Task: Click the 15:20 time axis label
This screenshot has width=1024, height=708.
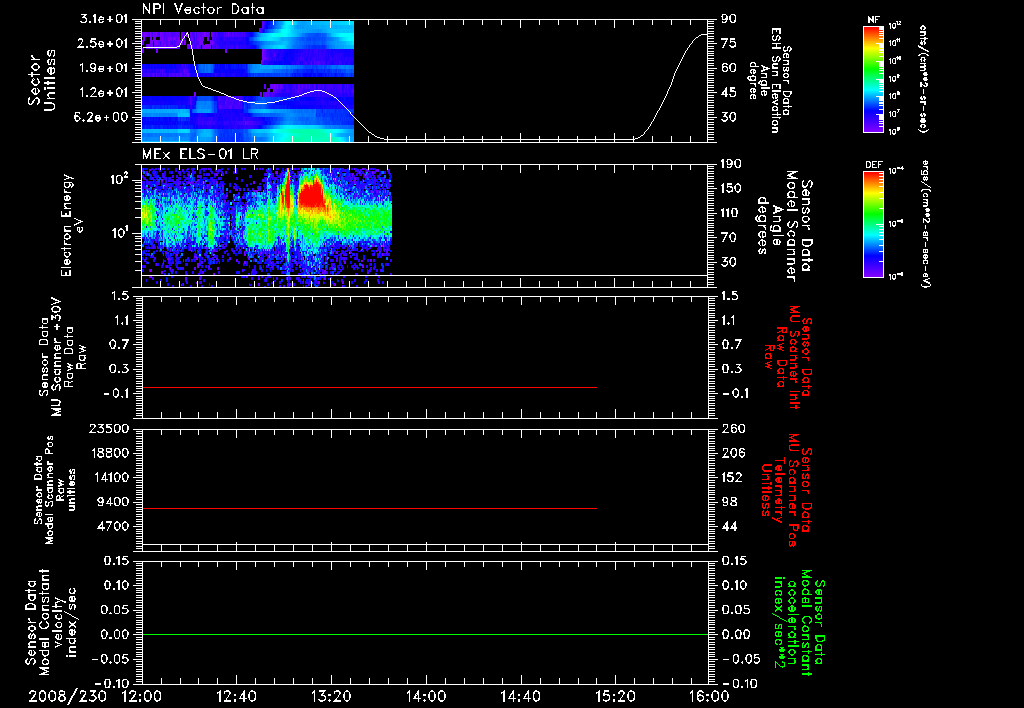Action: point(615,696)
